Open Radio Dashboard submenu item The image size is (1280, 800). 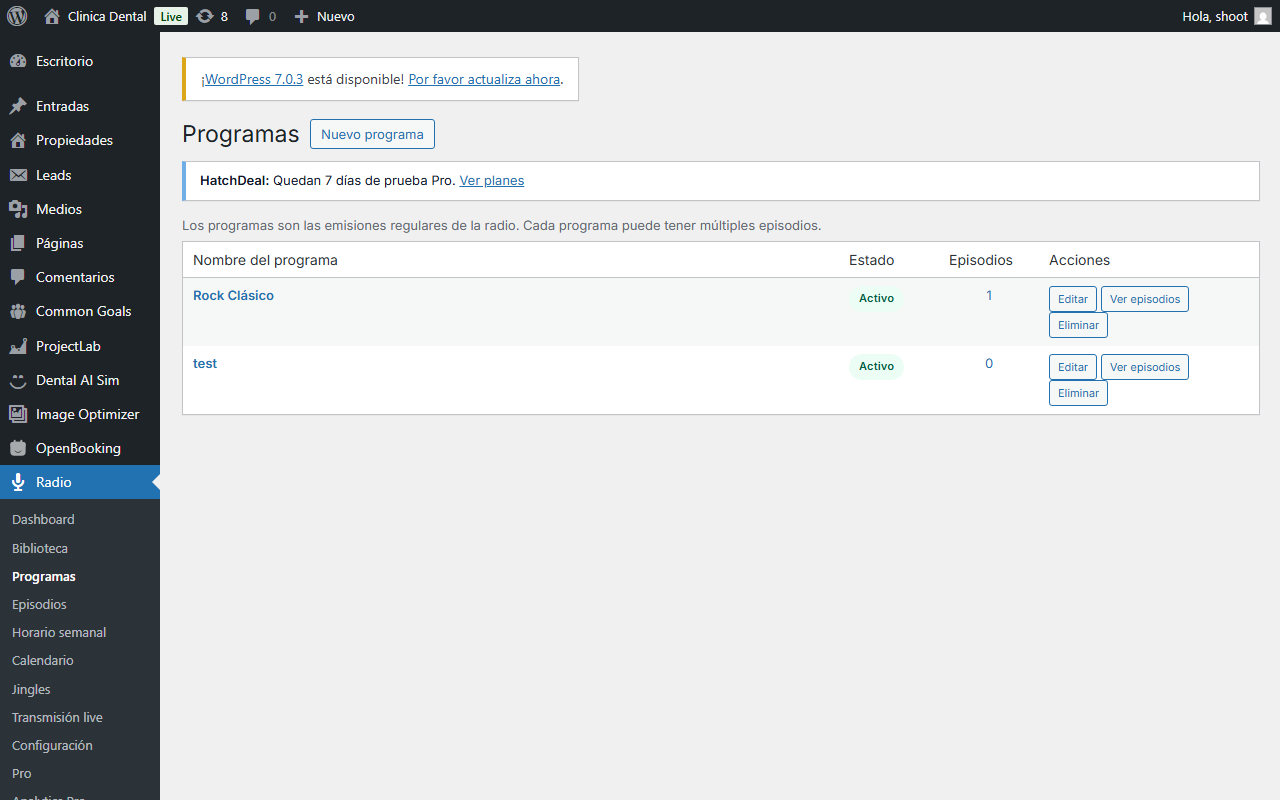click(43, 520)
